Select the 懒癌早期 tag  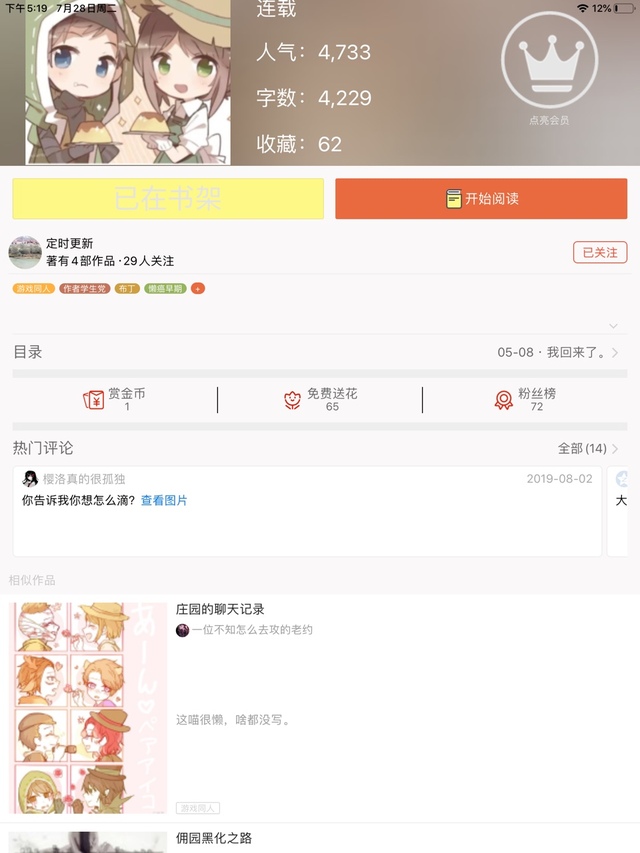[165, 288]
